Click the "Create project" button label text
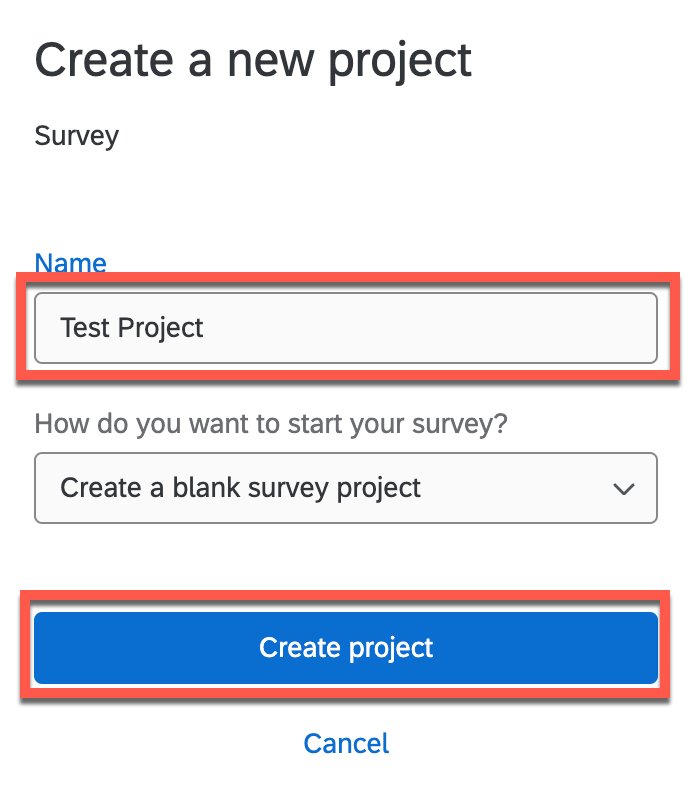Screen dimensions: 700x804 pos(346,647)
